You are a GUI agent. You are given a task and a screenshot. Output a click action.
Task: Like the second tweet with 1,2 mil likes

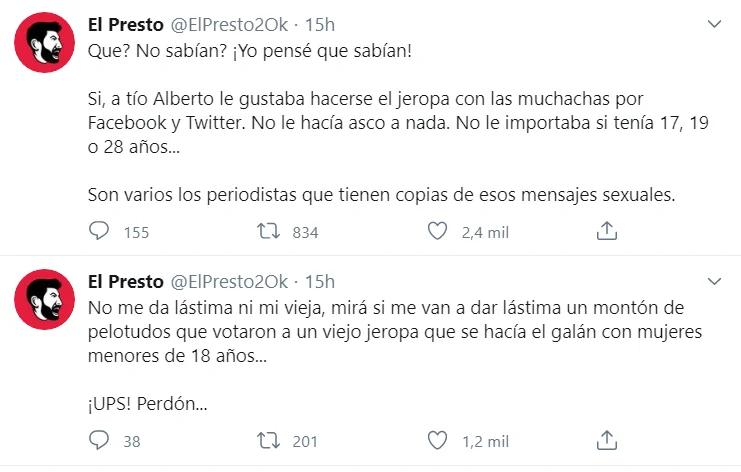coord(437,440)
